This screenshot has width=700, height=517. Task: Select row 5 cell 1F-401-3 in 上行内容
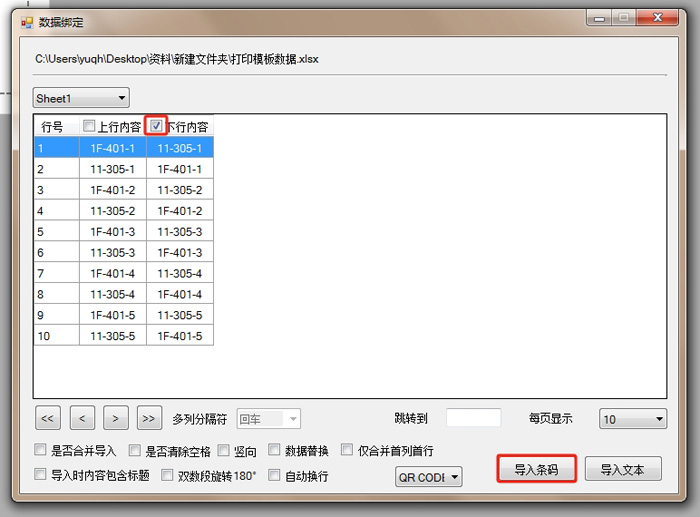click(x=113, y=231)
